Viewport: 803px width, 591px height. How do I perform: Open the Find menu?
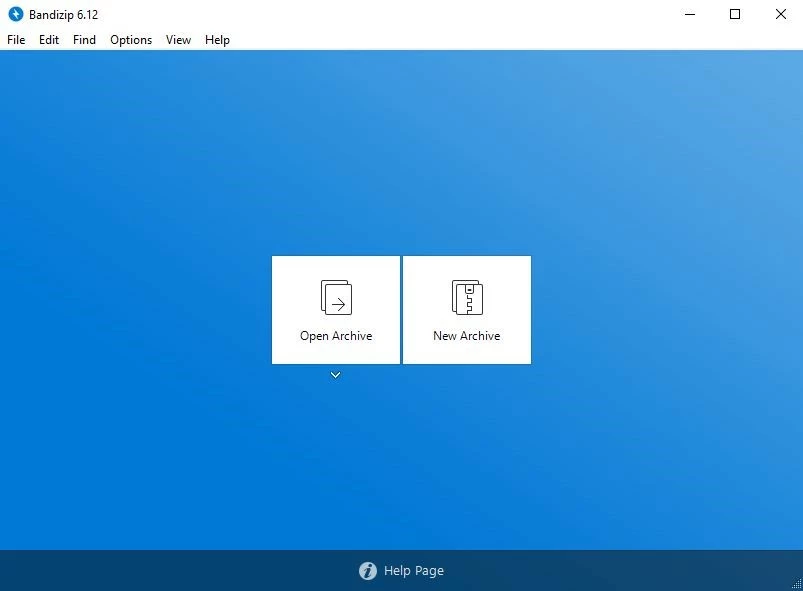point(84,40)
